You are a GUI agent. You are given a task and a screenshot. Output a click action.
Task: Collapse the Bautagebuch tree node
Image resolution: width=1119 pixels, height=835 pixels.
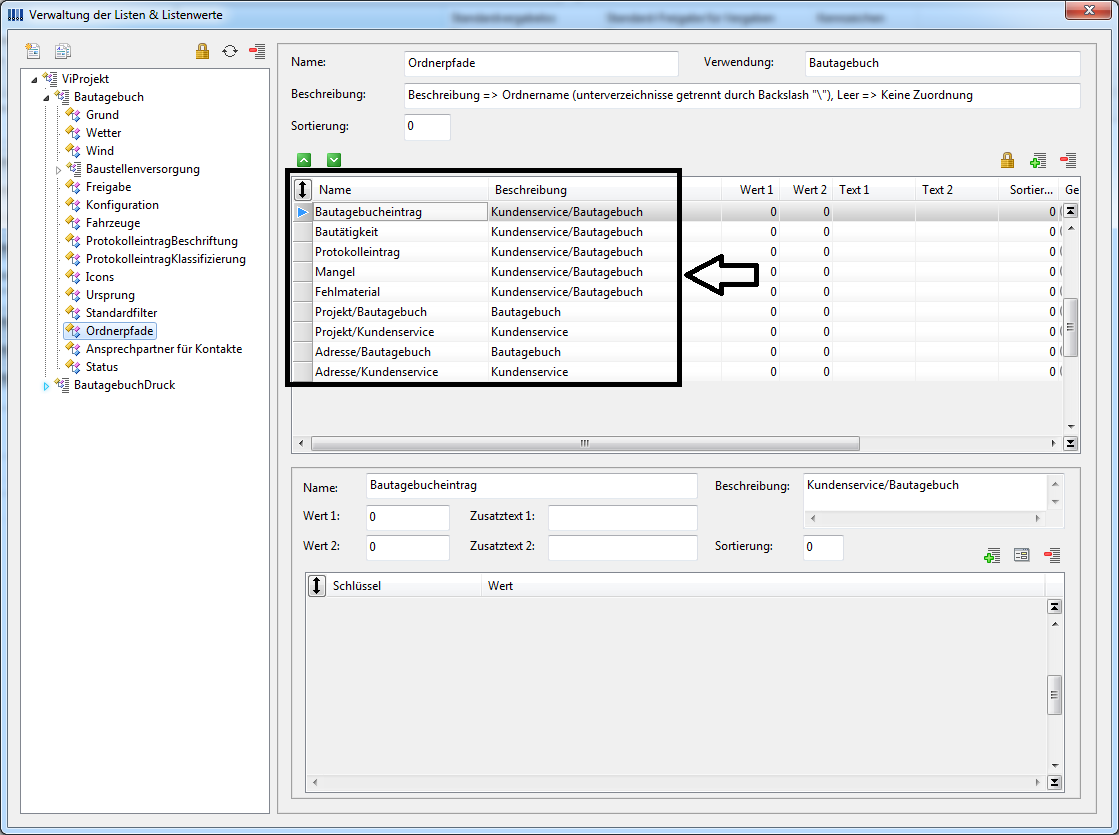(x=46, y=97)
